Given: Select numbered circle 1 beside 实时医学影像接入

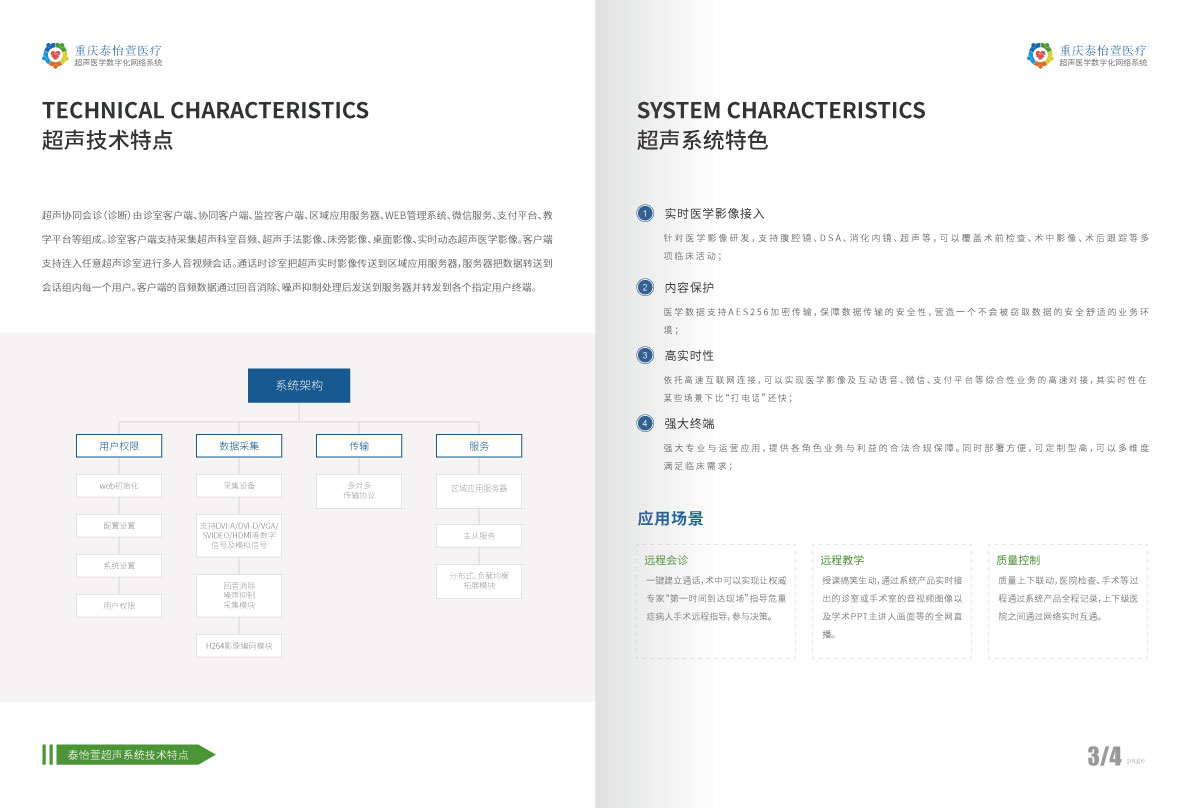Looking at the screenshot, I should point(645,213).
